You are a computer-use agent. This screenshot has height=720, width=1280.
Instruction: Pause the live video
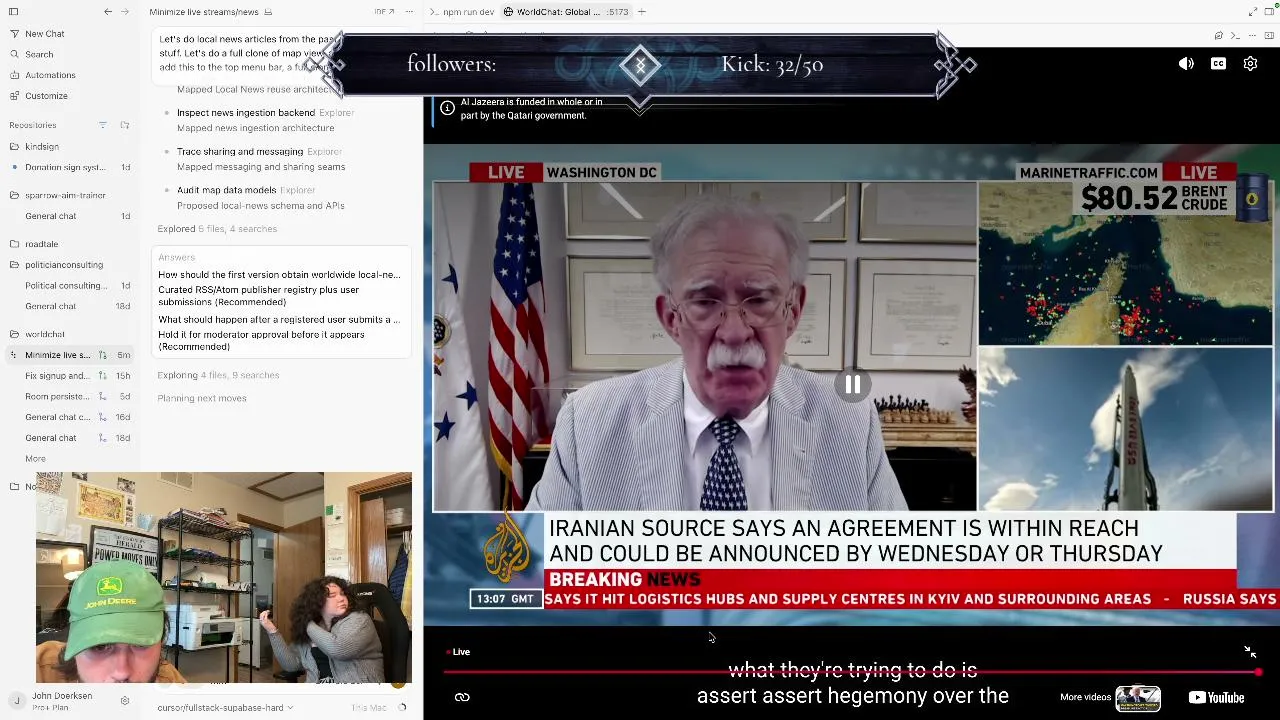852,384
